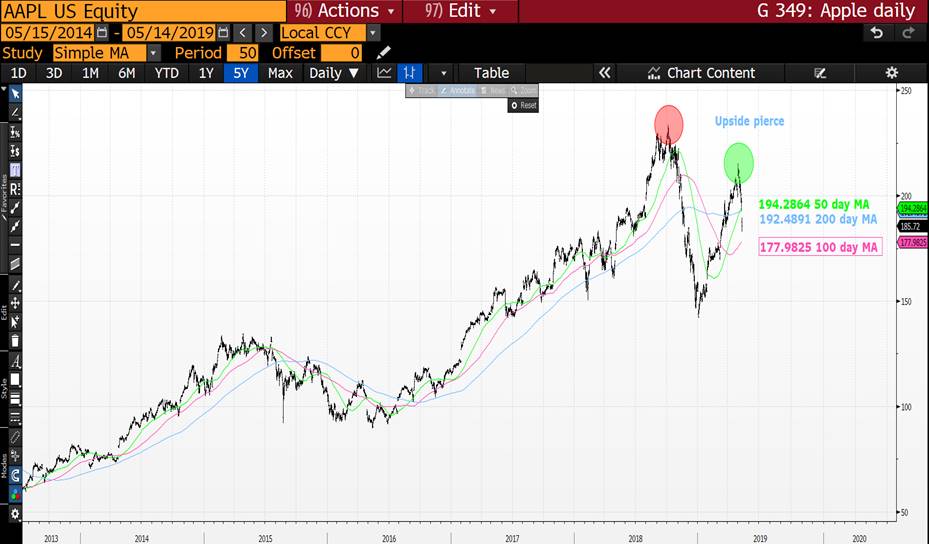Edit the Offset field value 0
The width and height of the screenshot is (929, 544).
[x=341, y=53]
